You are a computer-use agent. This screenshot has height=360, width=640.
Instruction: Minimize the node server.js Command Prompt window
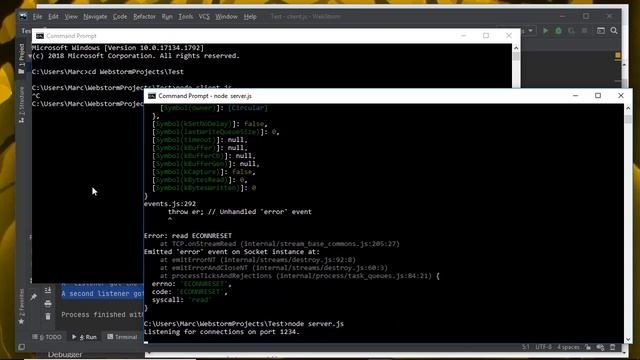576,96
